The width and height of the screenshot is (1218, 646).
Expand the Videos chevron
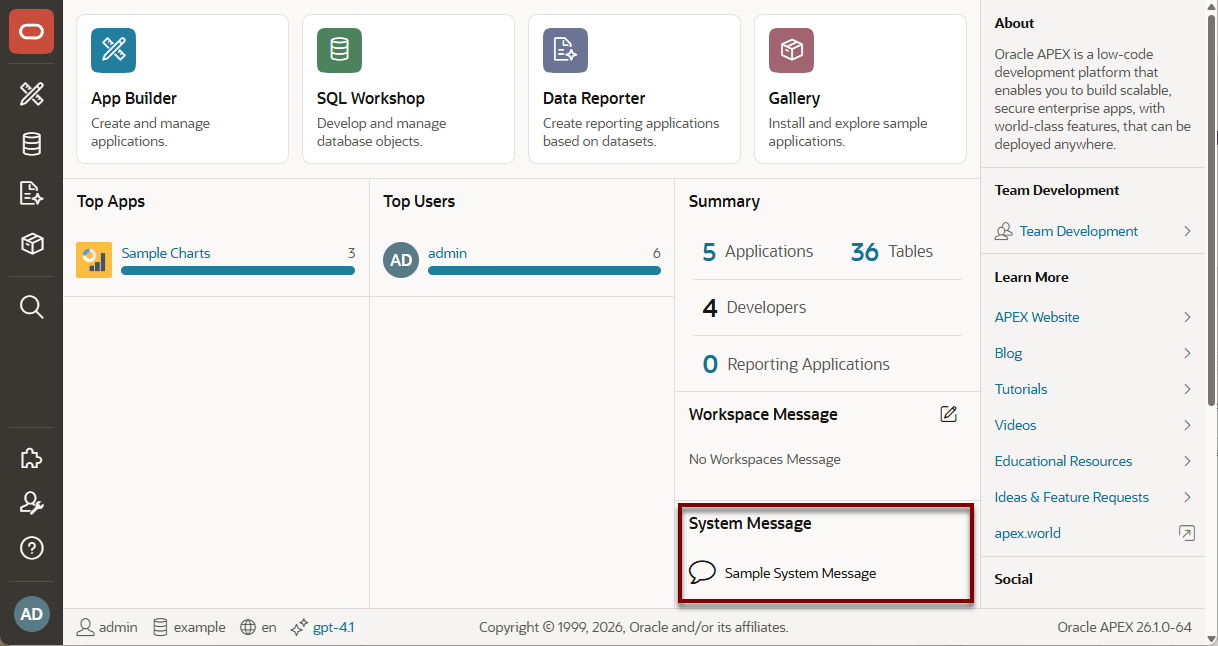1187,425
